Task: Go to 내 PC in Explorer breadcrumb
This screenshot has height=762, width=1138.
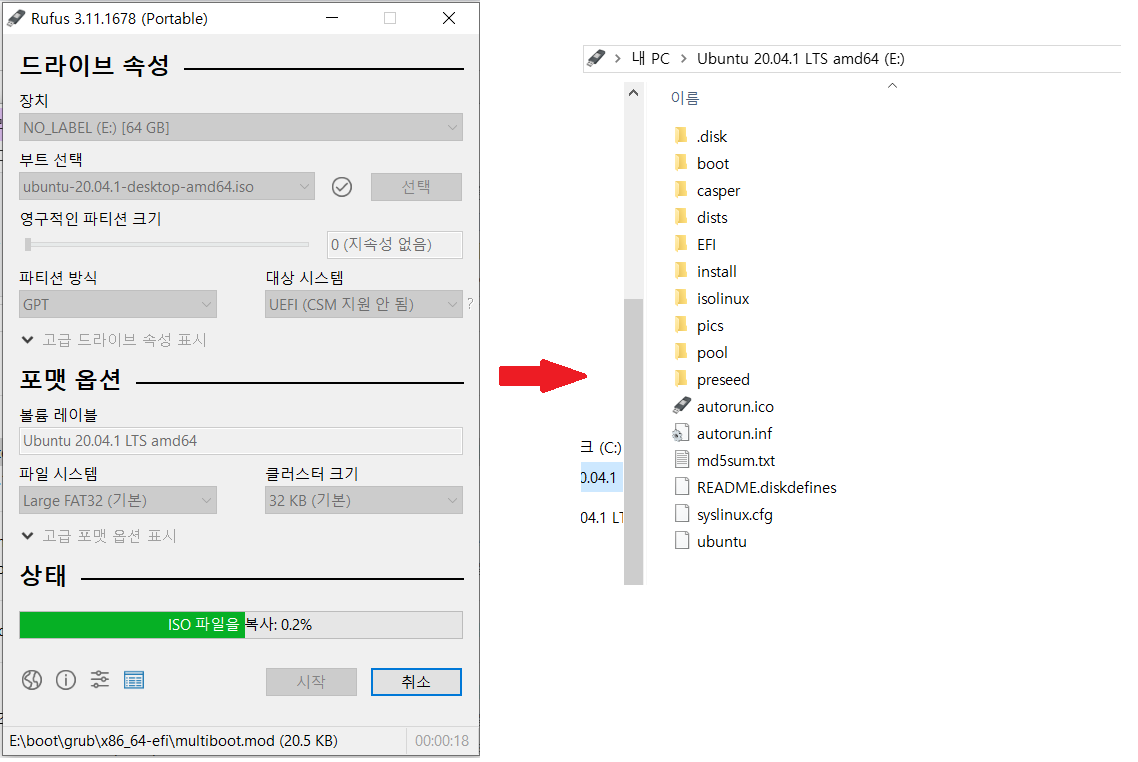Action: [650, 58]
